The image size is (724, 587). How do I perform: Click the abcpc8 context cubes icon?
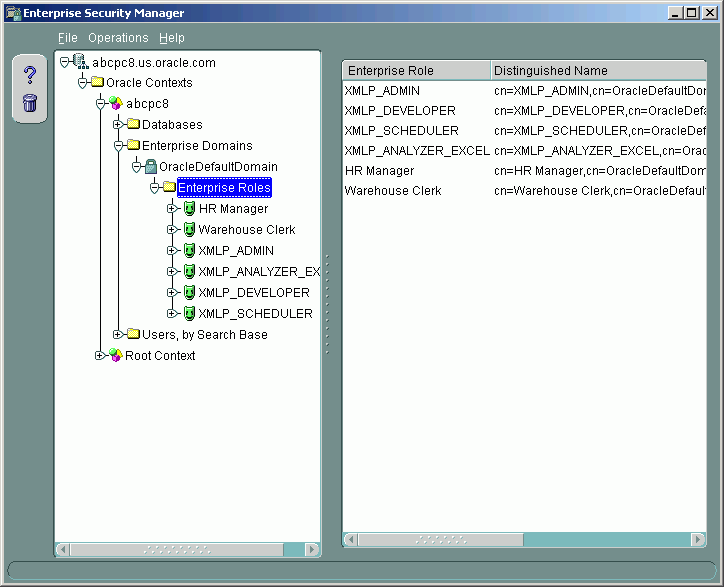(x=115, y=103)
